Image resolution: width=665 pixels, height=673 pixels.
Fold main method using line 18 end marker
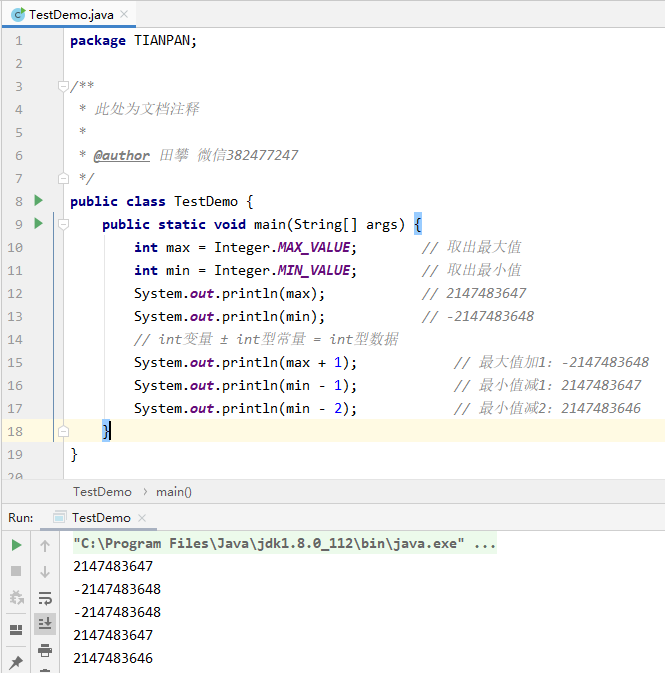(63, 431)
